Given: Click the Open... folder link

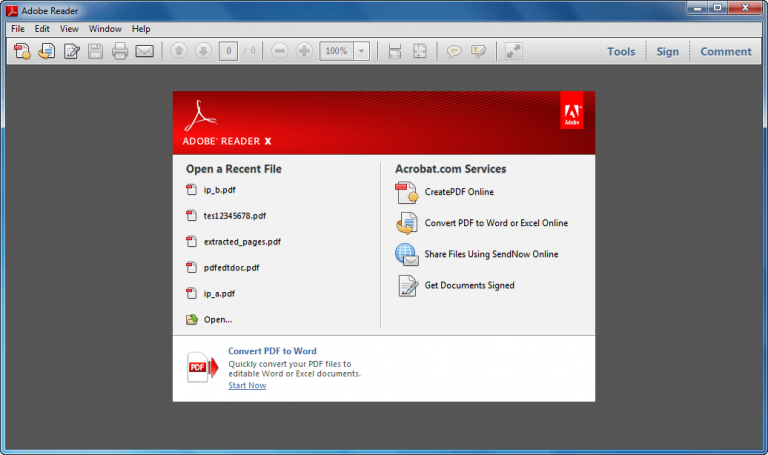Looking at the screenshot, I should coord(217,320).
